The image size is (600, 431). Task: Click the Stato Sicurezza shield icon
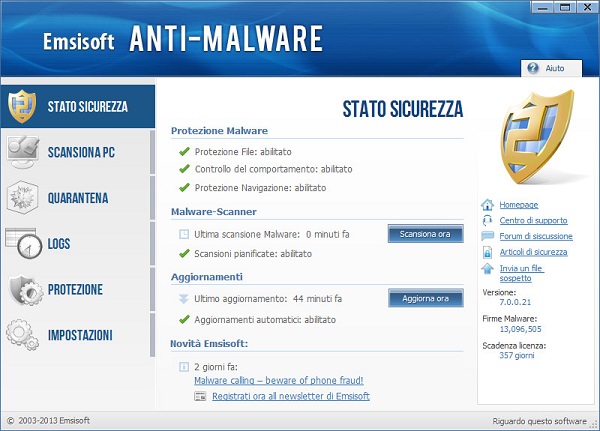click(x=23, y=105)
